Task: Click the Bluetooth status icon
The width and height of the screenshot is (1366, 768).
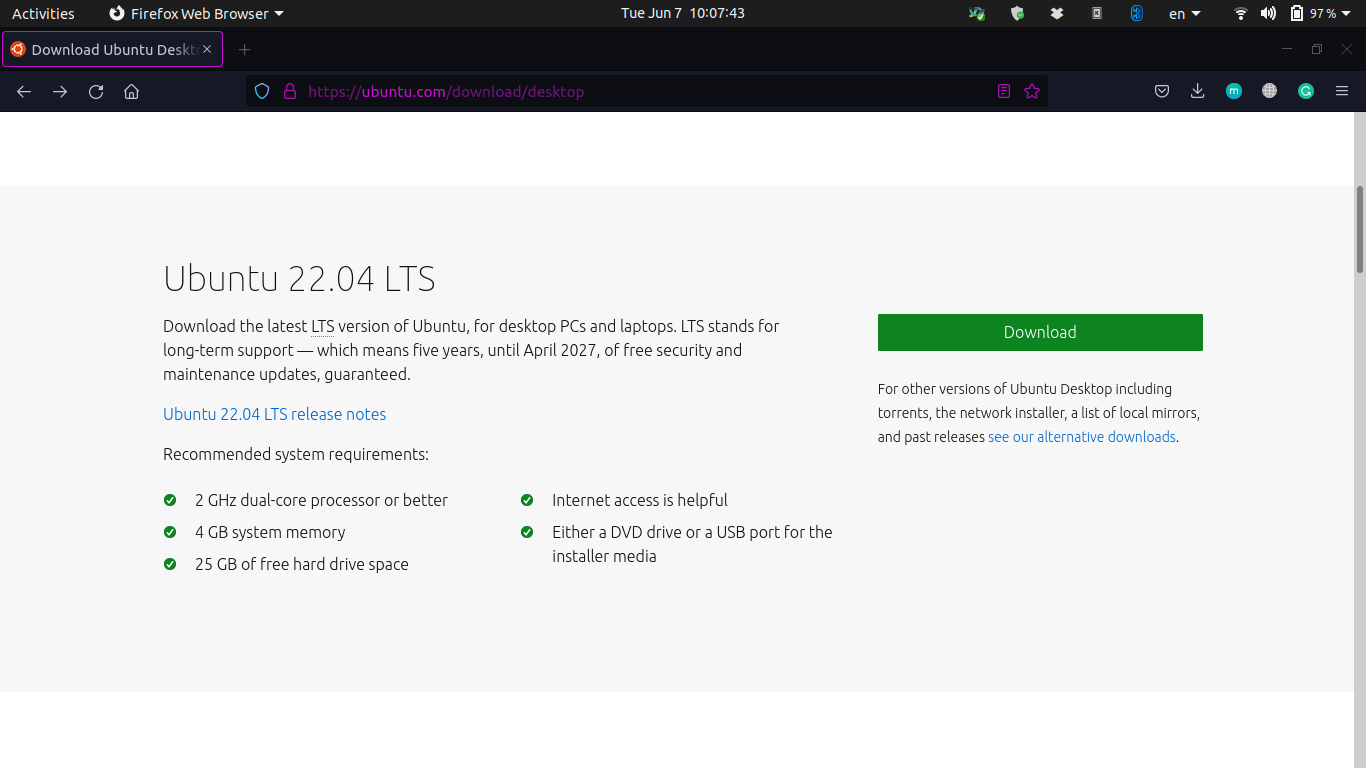Action: pyautogui.click(x=1136, y=13)
